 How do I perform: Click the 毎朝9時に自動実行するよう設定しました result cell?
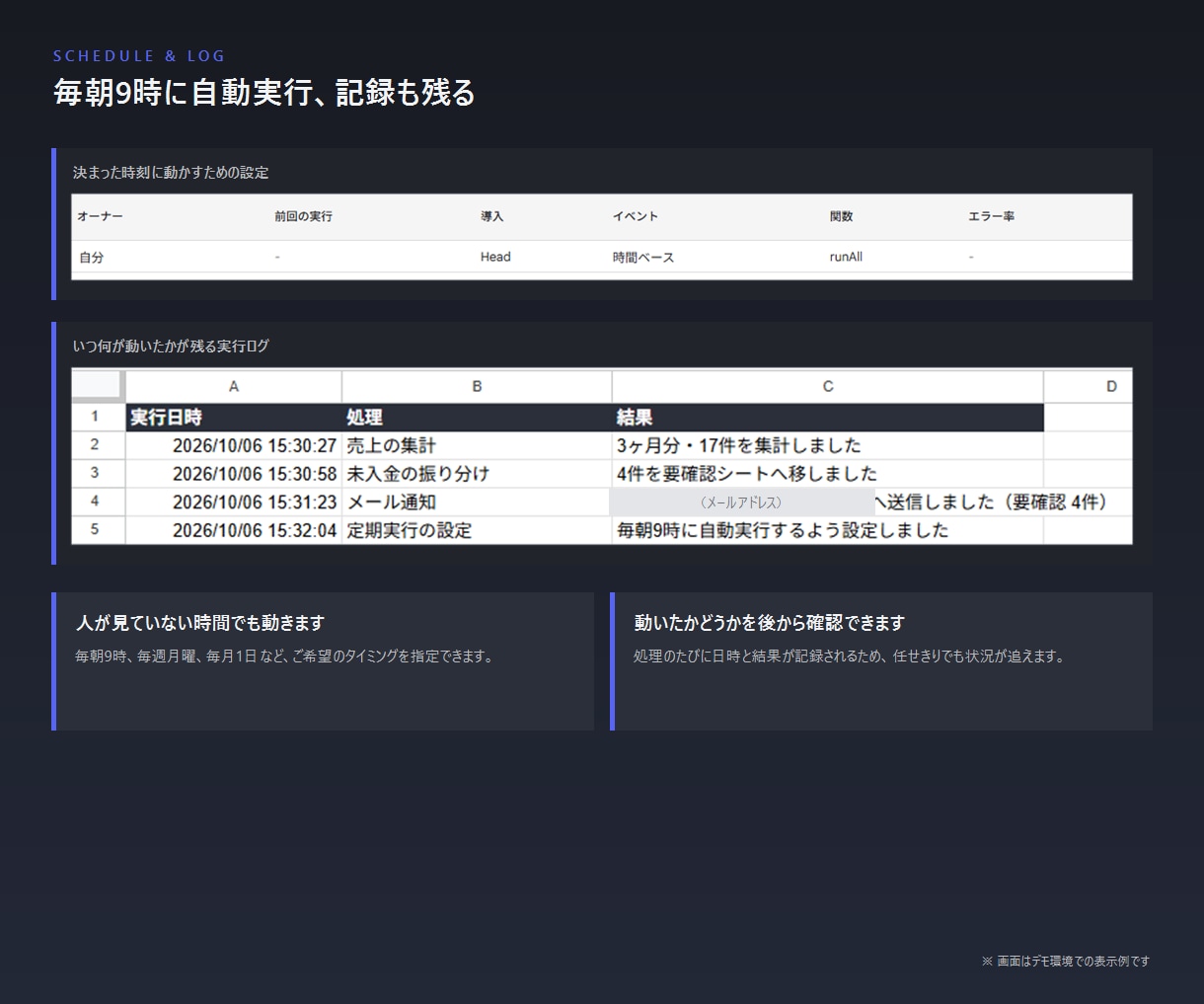(828, 530)
